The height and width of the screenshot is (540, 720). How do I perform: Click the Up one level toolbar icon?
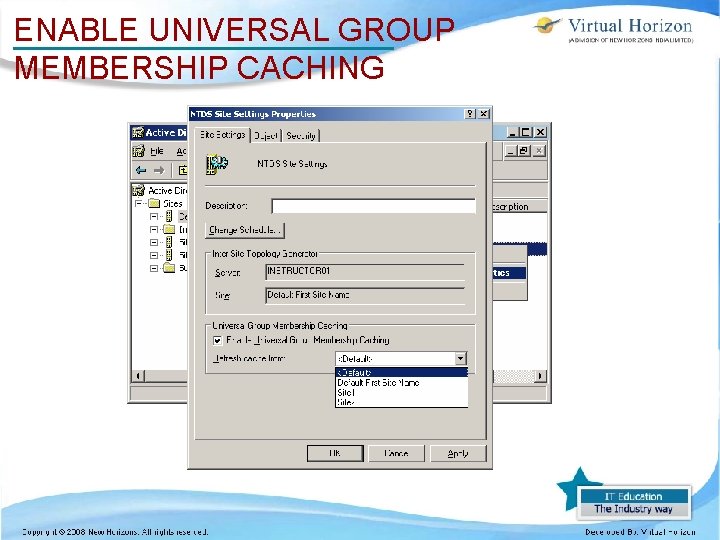(182, 170)
